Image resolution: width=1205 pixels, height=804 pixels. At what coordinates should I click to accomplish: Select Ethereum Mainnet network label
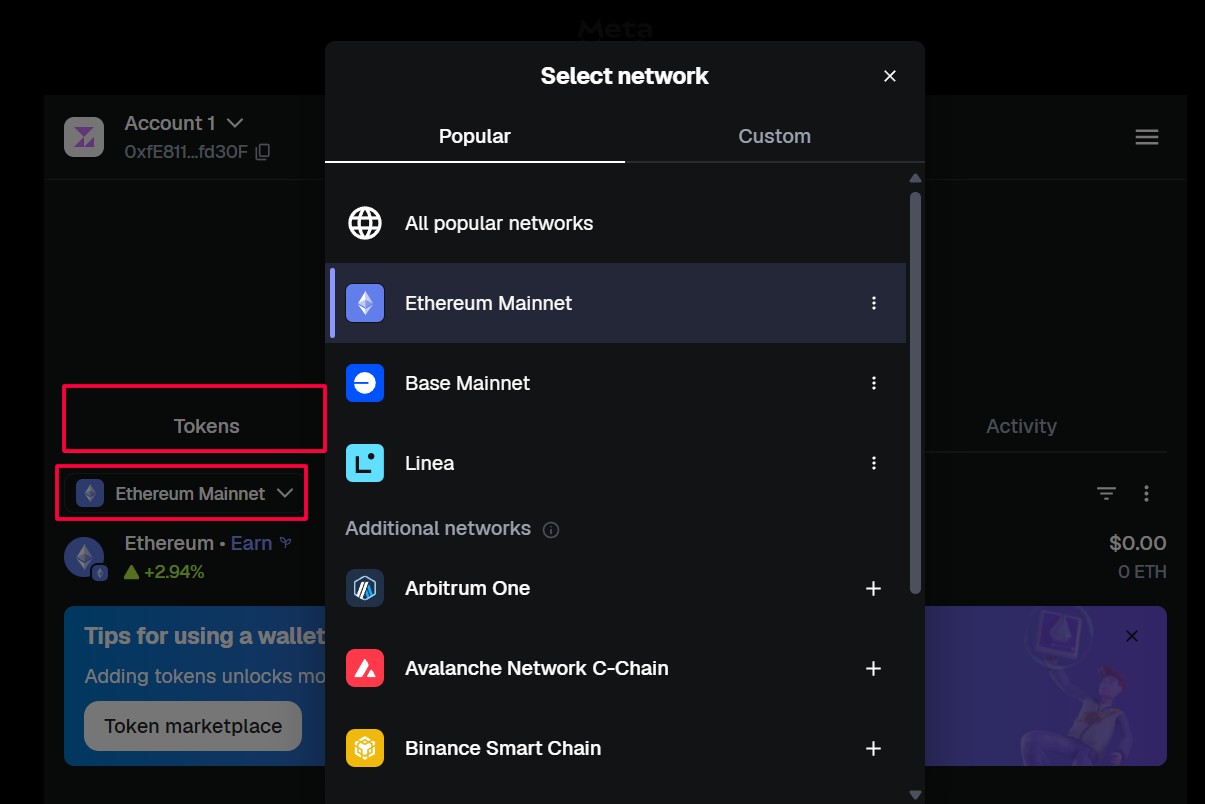488,303
